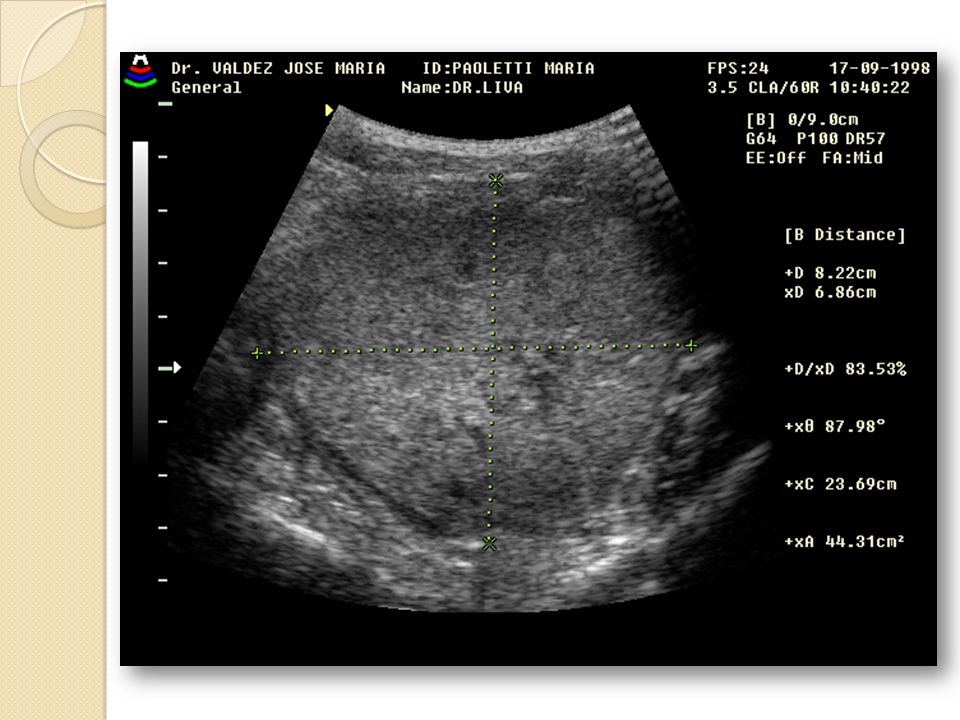The height and width of the screenshot is (720, 960).
Task: Click the General preset label
Action: tap(206, 88)
